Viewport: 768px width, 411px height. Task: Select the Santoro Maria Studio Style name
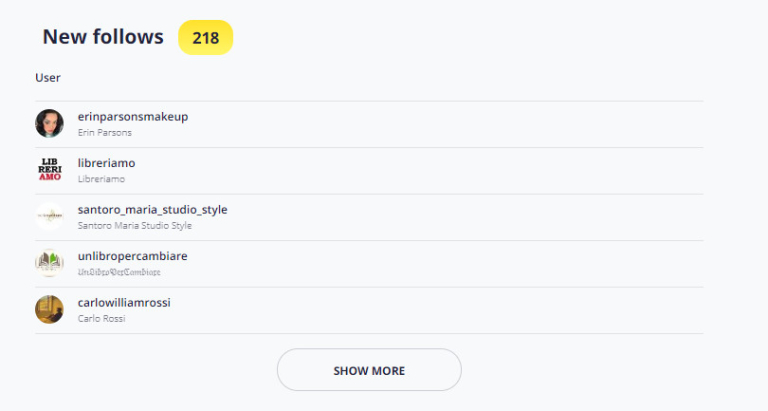[x=134, y=225]
